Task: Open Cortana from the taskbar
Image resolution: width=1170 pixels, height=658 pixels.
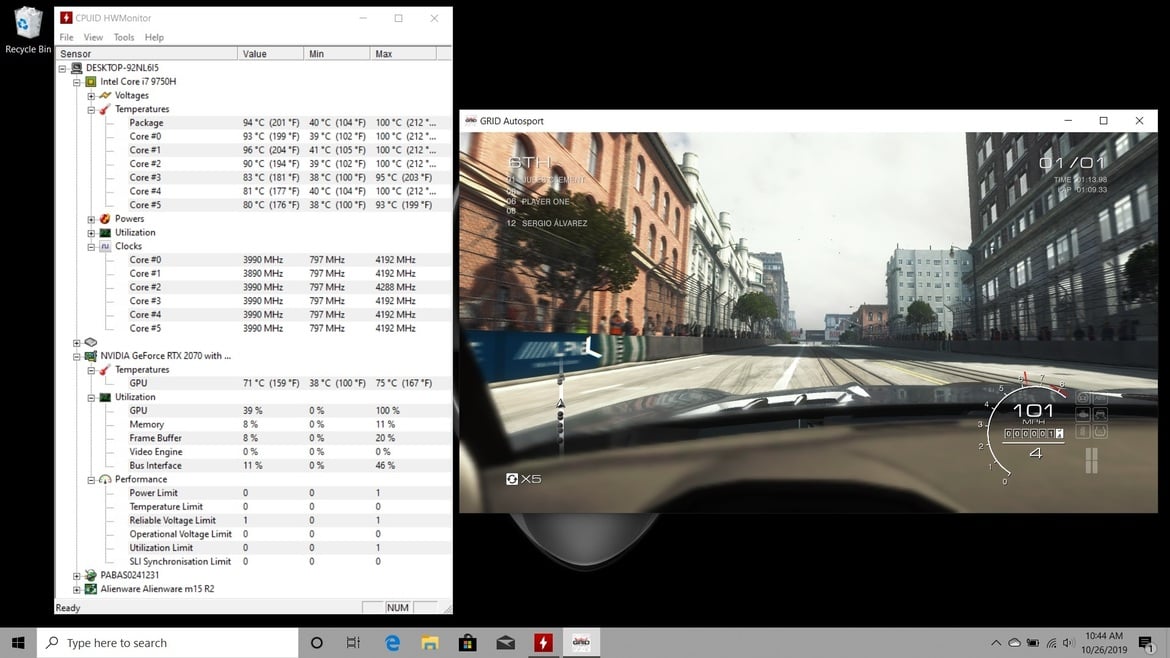Action: tap(316, 642)
